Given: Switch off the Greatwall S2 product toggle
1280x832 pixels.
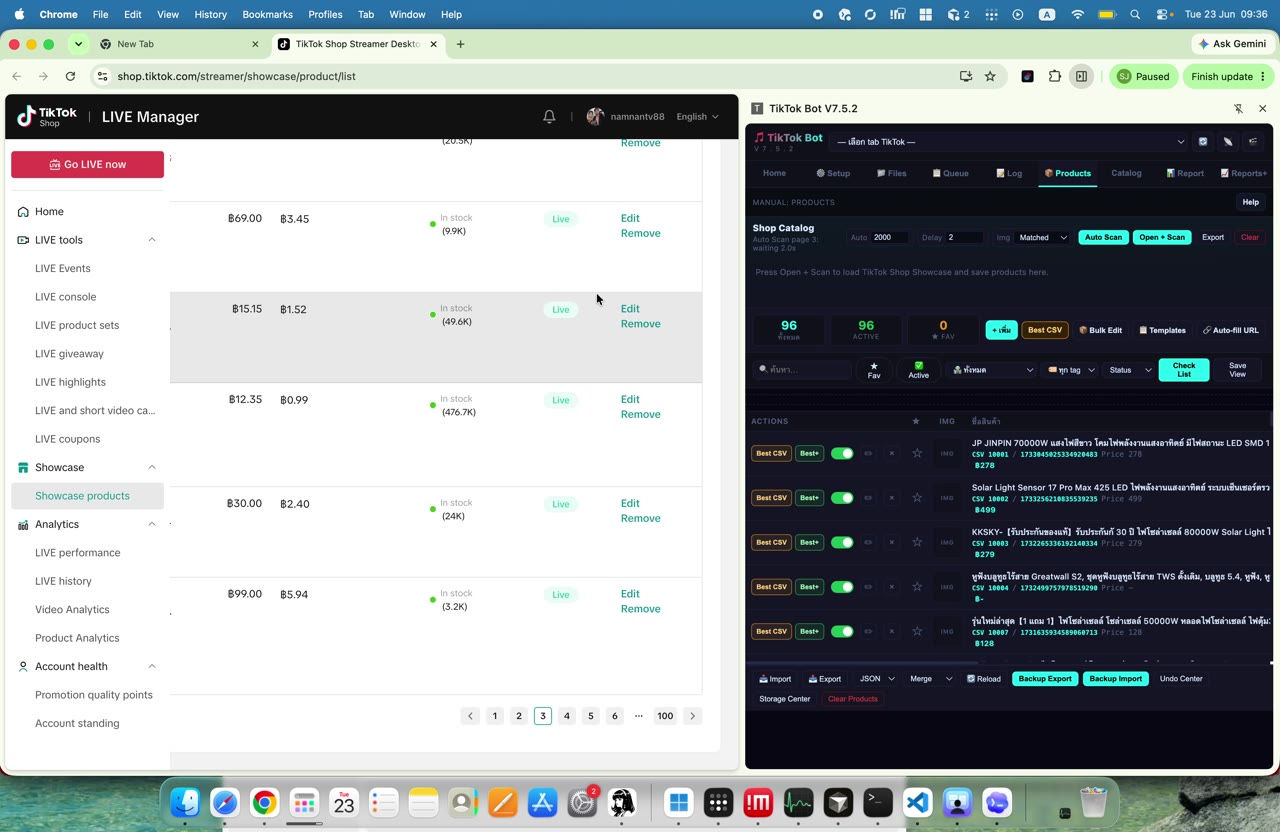Looking at the screenshot, I should point(842,587).
